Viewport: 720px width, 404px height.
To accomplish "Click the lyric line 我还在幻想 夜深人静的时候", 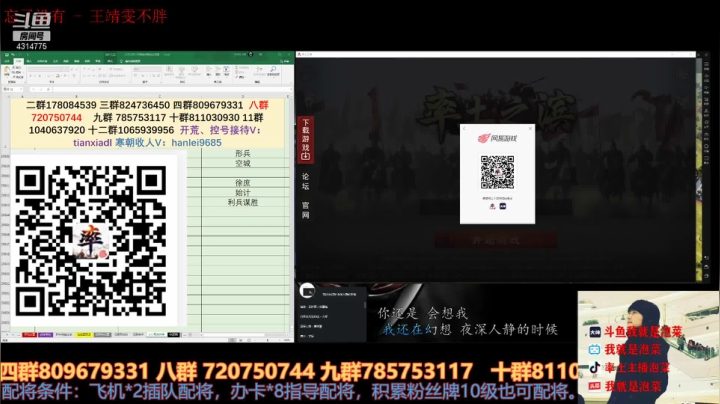I will point(470,329).
